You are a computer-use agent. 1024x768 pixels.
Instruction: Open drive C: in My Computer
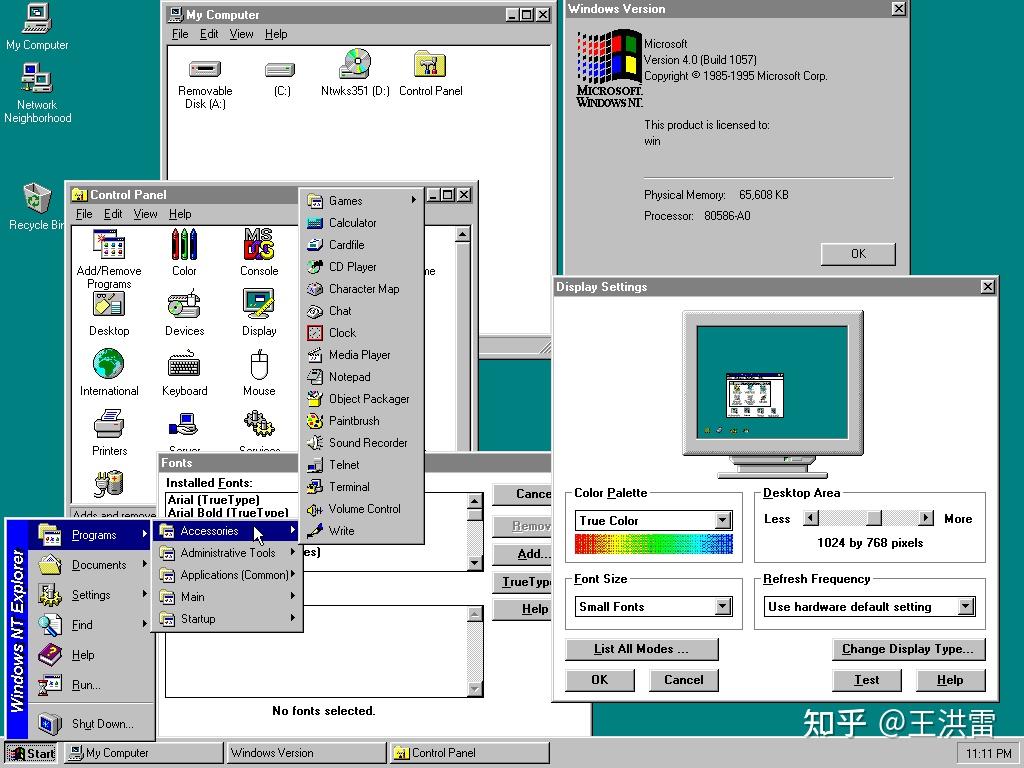(280, 72)
